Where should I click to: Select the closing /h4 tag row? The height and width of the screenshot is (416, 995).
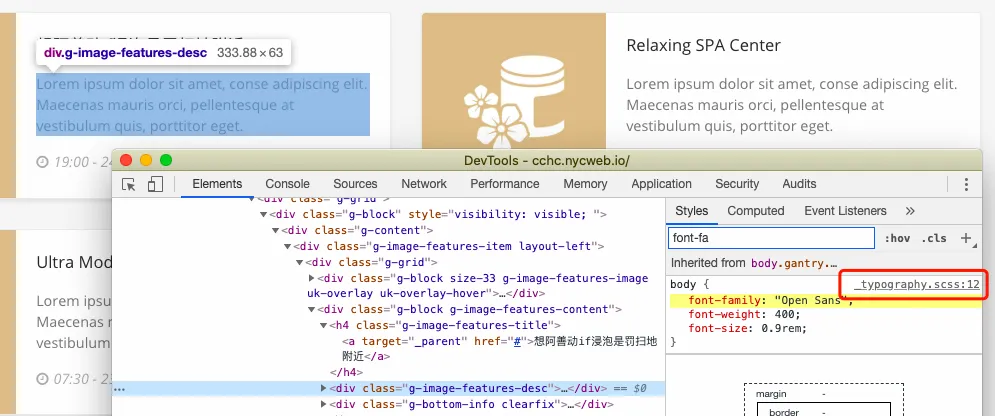pyautogui.click(x=346, y=372)
